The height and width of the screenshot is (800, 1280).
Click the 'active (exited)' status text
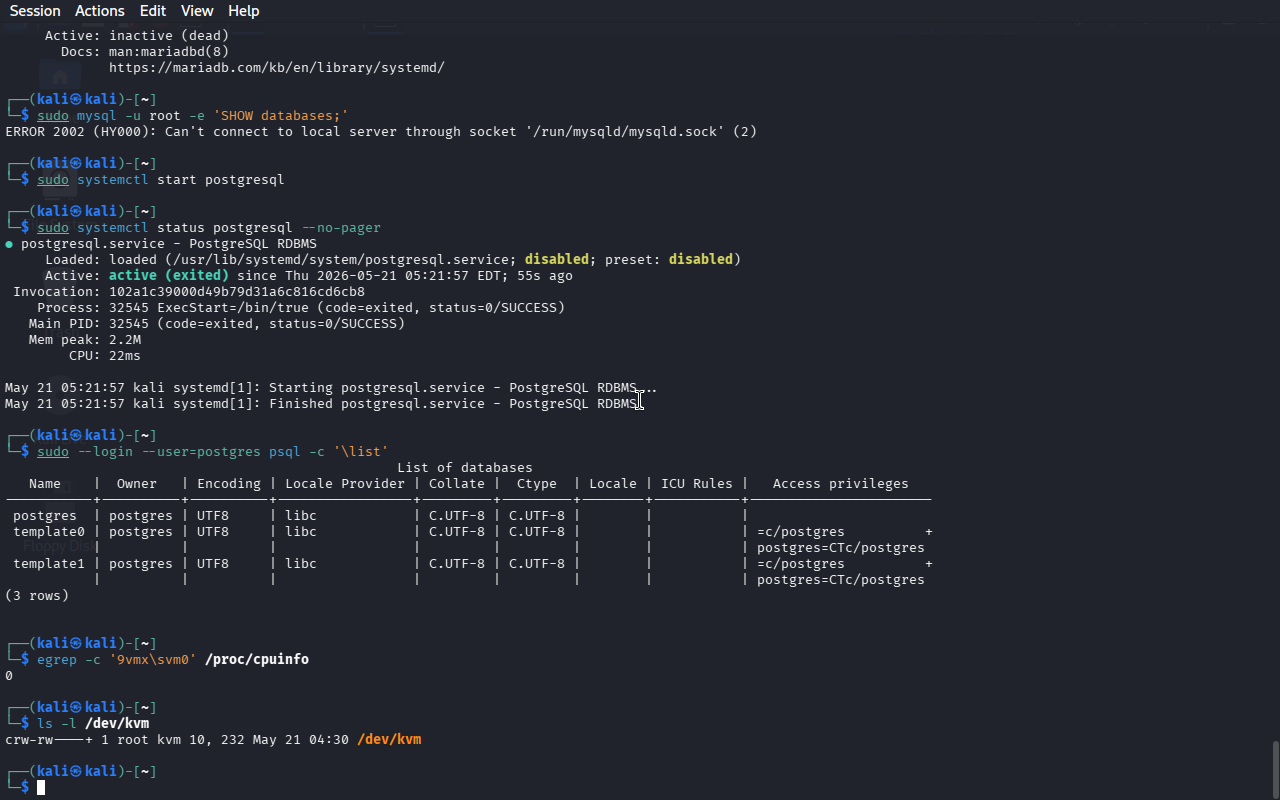point(169,276)
